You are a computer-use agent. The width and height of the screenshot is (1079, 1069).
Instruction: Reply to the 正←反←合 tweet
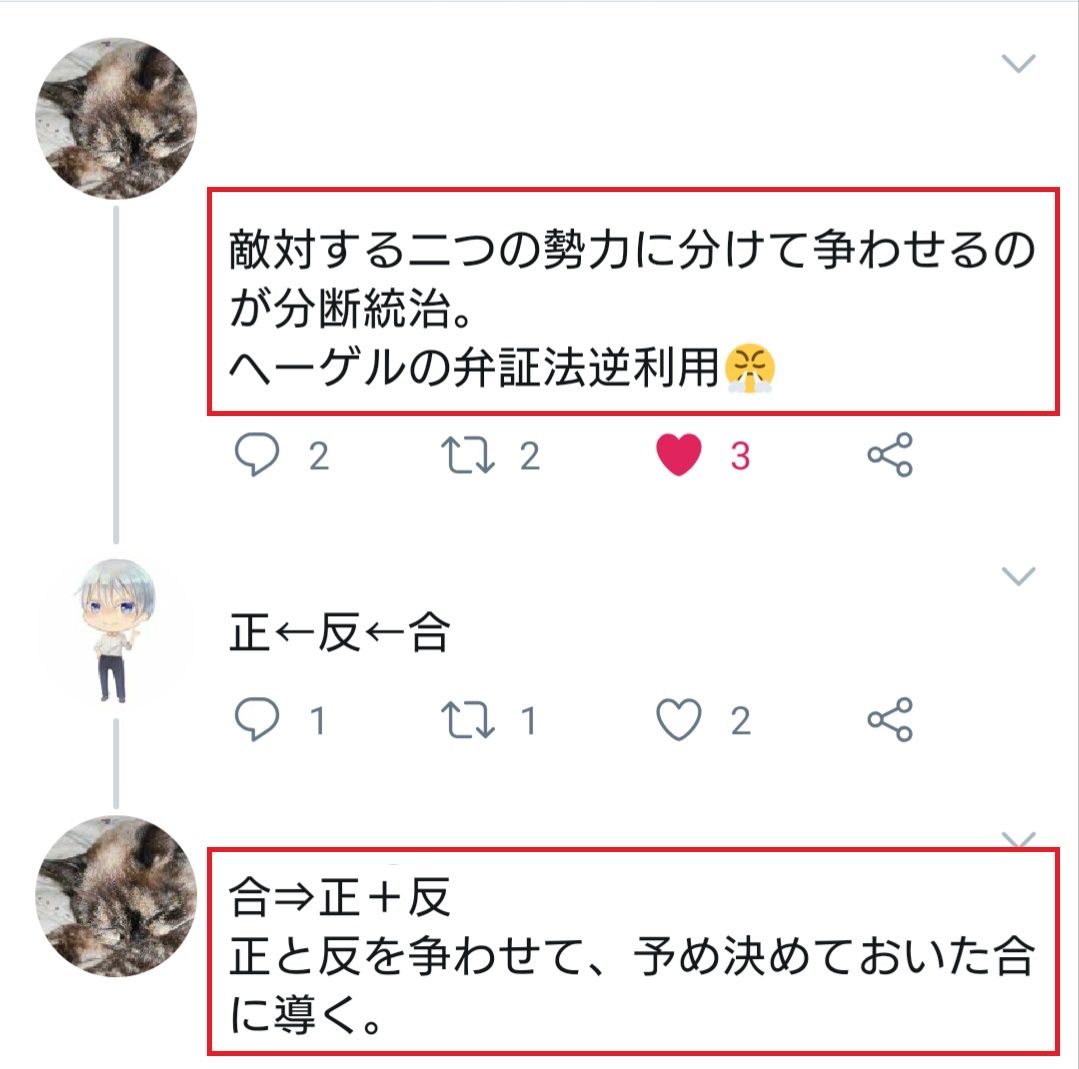(257, 721)
